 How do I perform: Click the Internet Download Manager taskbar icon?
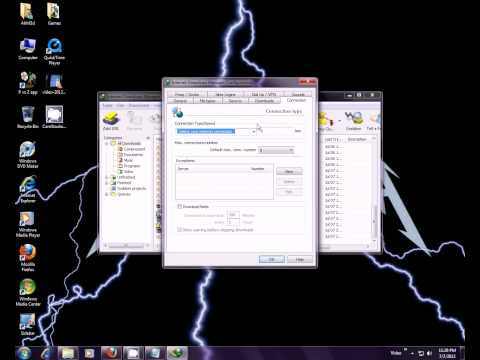click(177, 353)
